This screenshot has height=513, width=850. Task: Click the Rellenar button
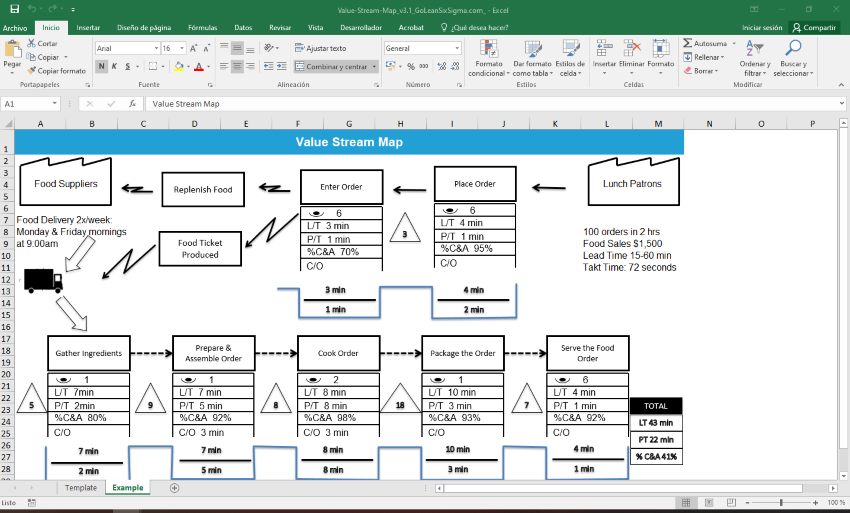point(704,57)
